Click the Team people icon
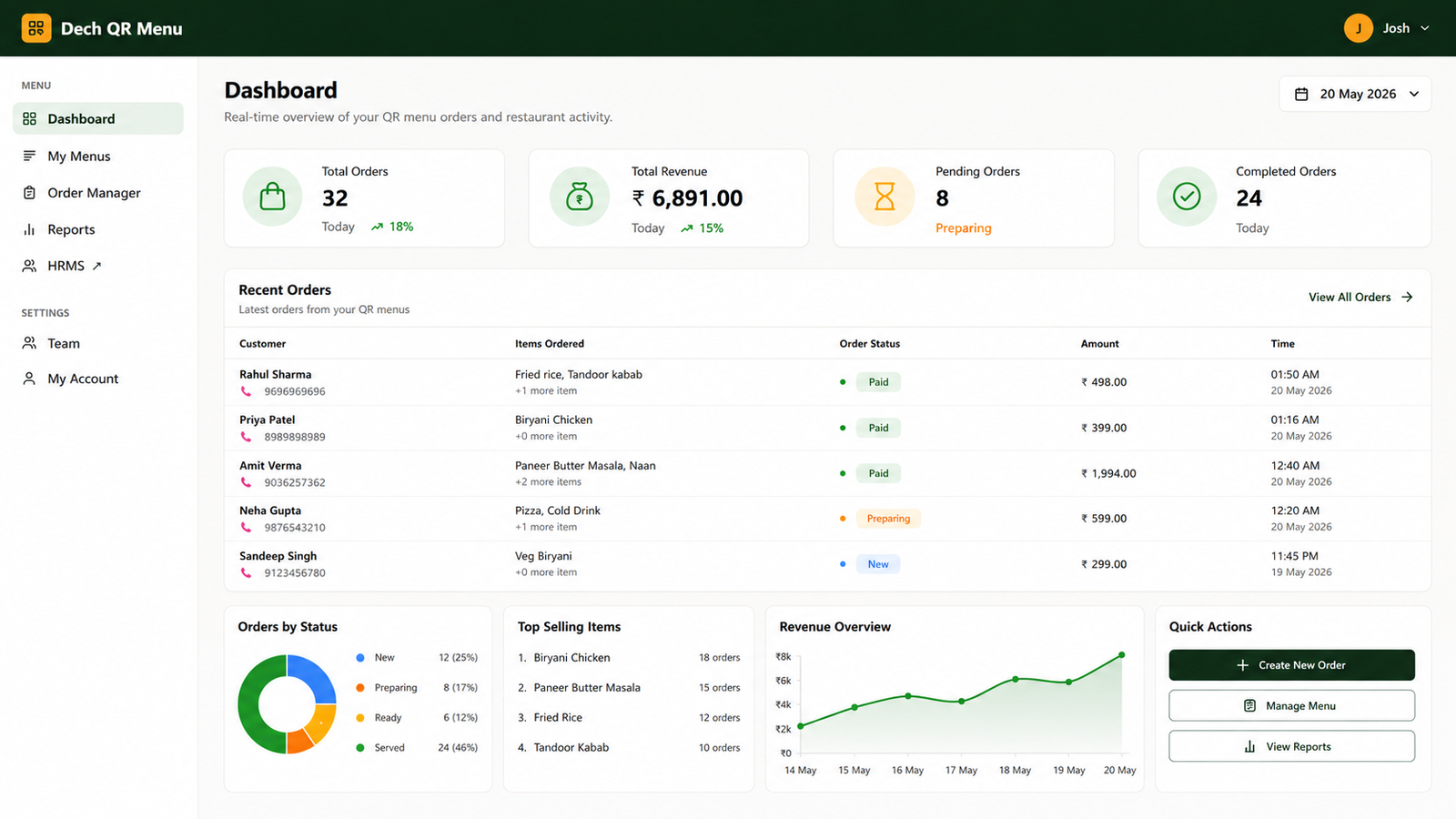 pos(29,343)
